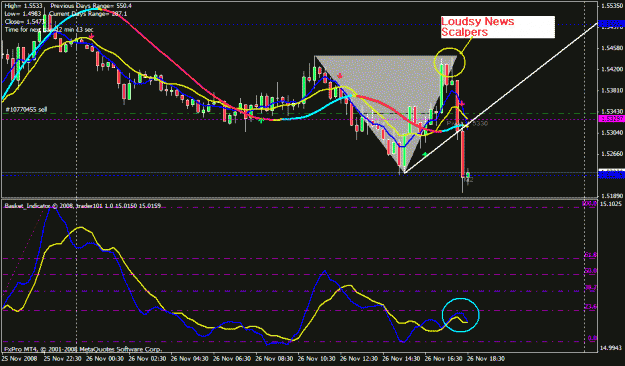Click the '26 Nov 00:30' time axis label
Screen dimensions: 625x366
105,358
